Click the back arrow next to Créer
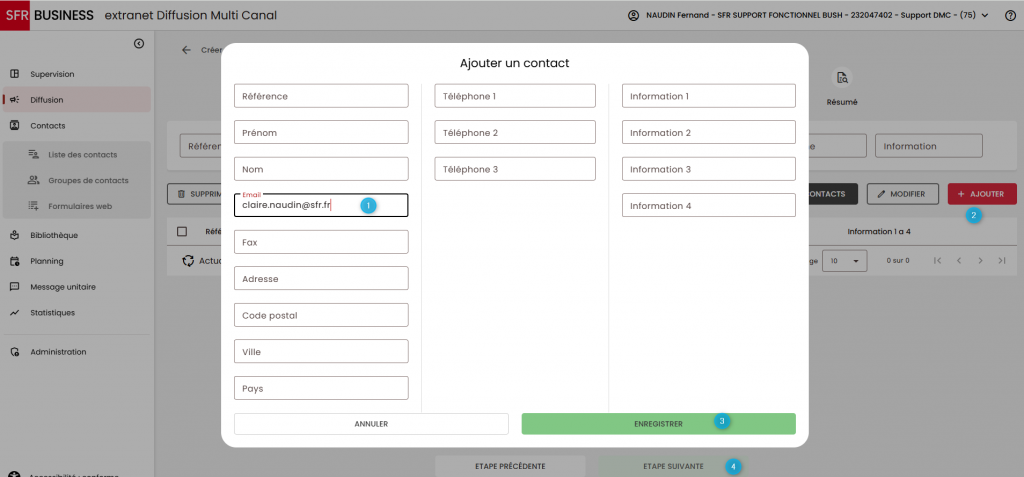Screen dimensions: 1024x477 187,50
